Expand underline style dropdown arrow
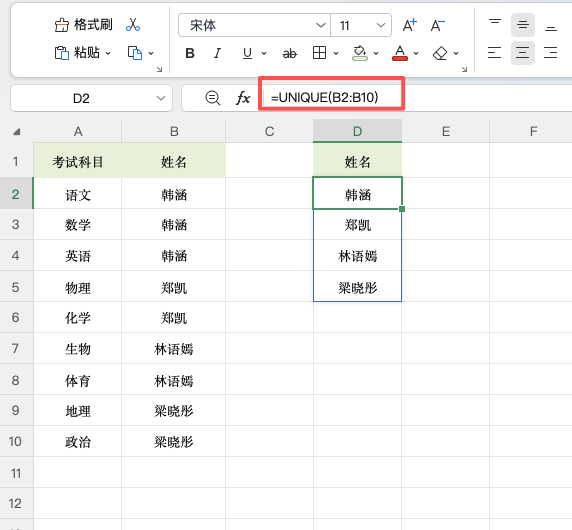Screen dimensions: 572x530 click(x=264, y=54)
